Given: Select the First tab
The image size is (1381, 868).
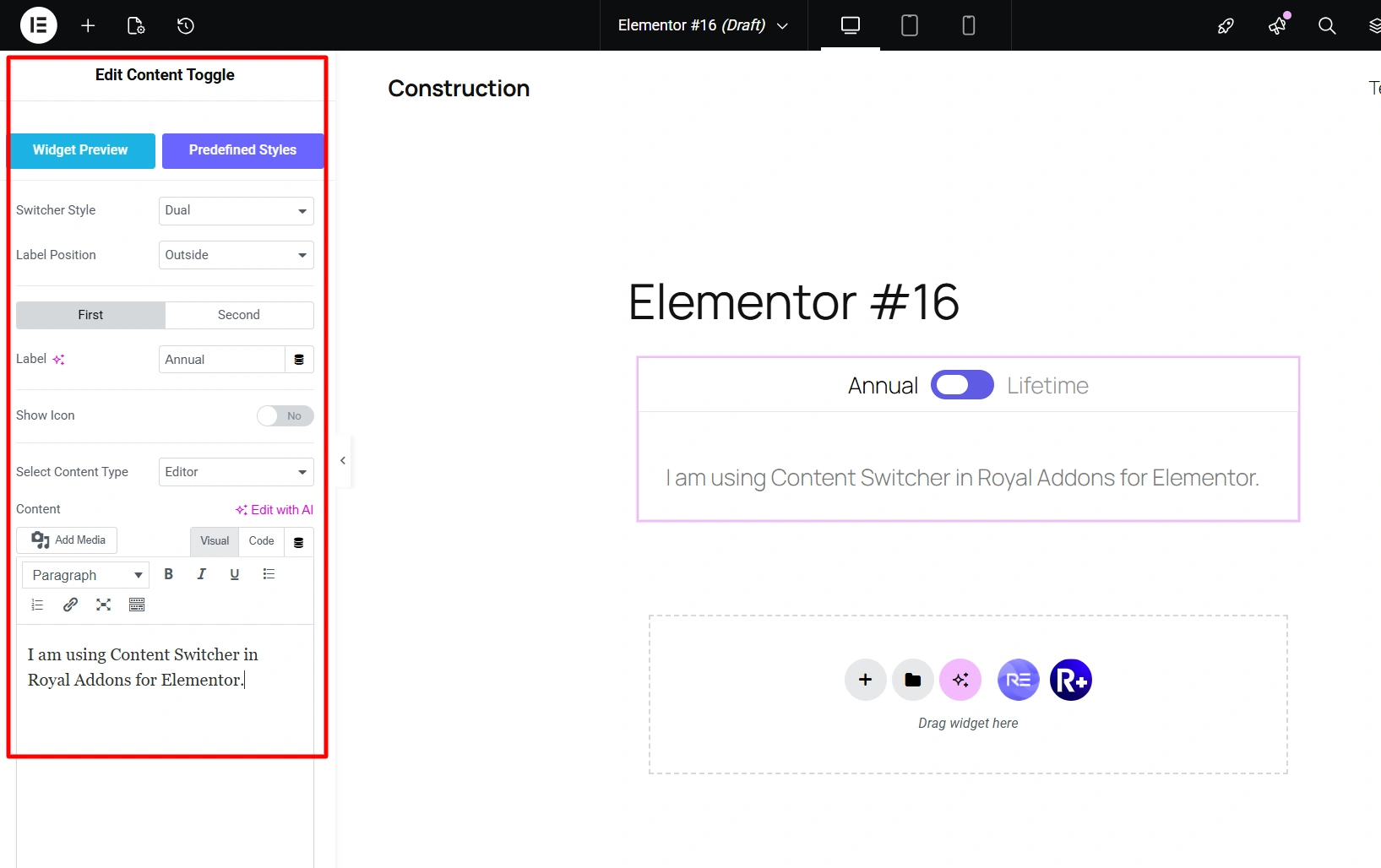Looking at the screenshot, I should coord(90,315).
